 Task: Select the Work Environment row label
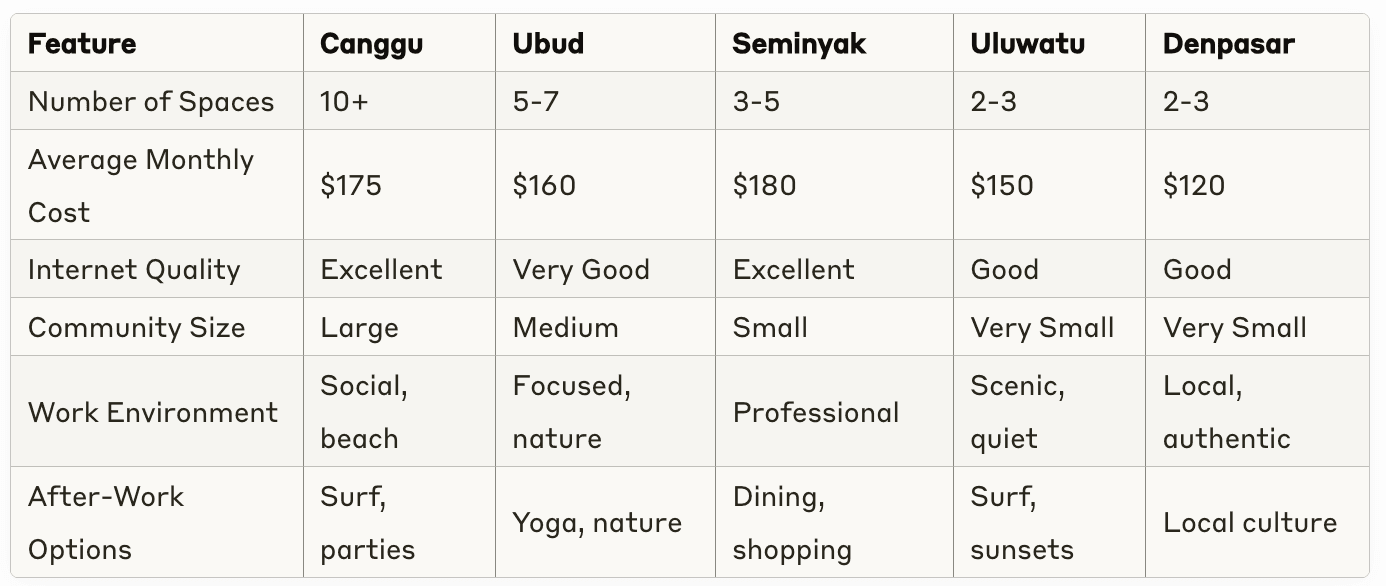pyautogui.click(x=153, y=412)
